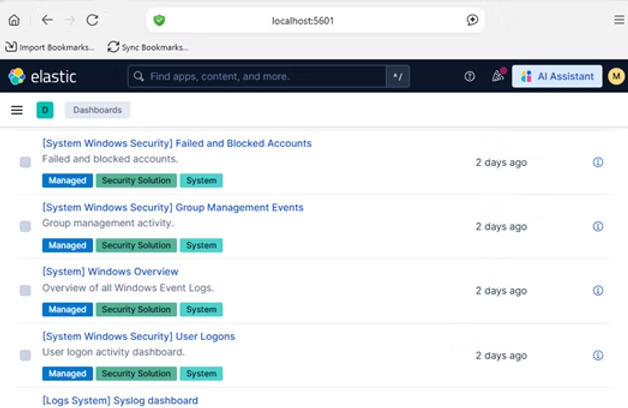The height and width of the screenshot is (408, 628).
Task: Click Security Solution tag on User Logons
Action: point(136,374)
